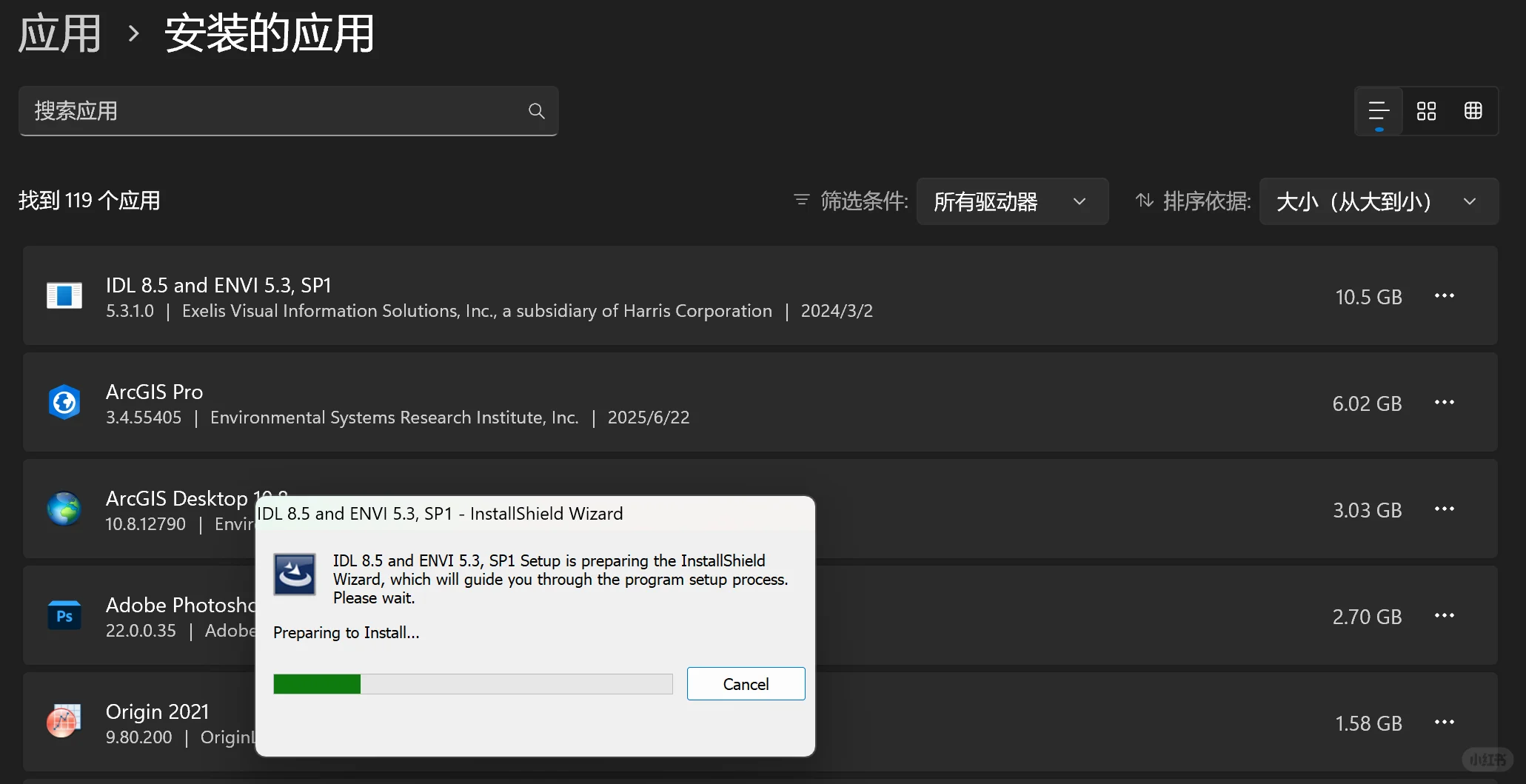Open more options for Origin 2021
This screenshot has width=1526, height=784.
click(x=1445, y=723)
